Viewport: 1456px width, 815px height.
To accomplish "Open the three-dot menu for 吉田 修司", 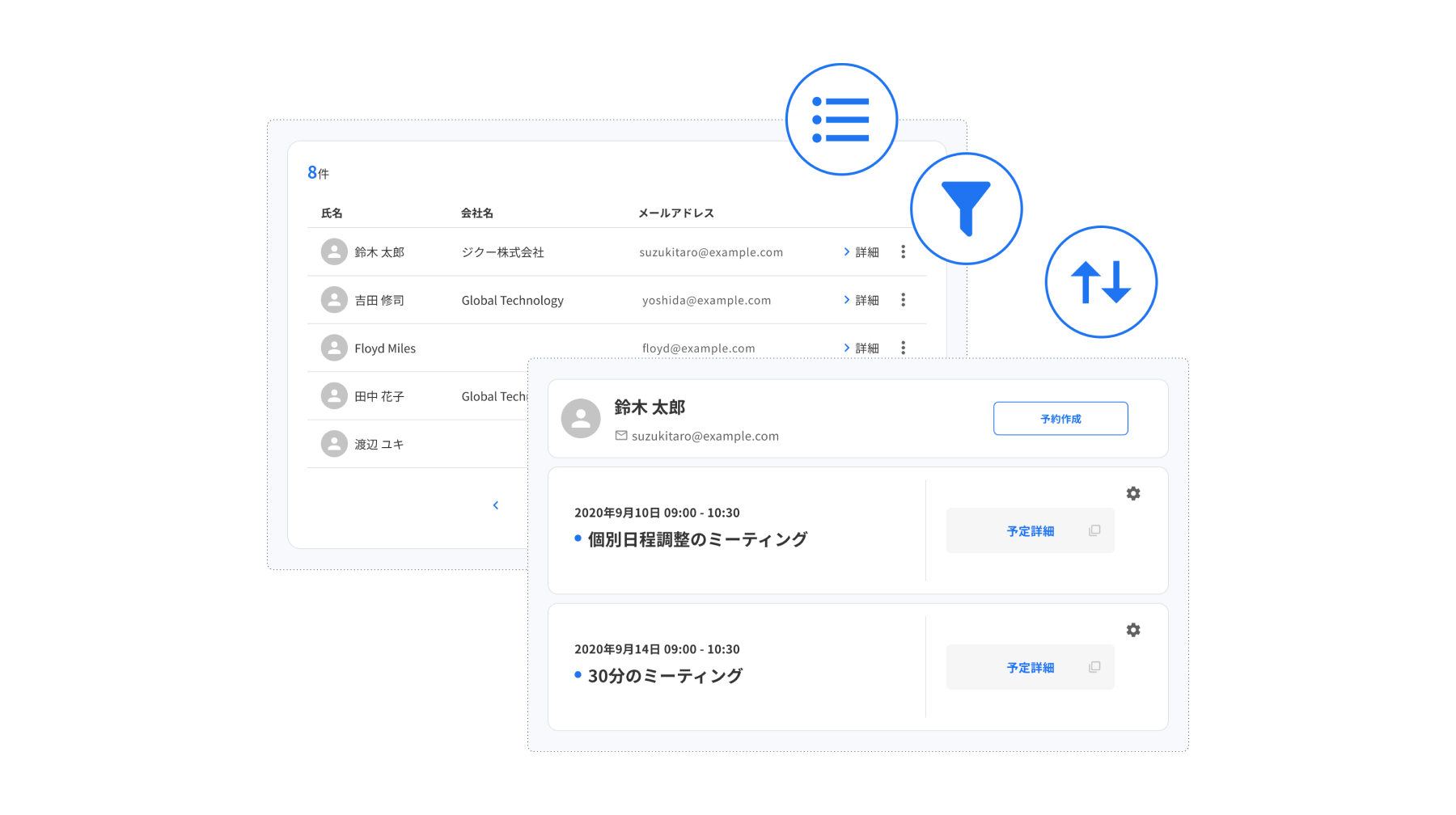I will [x=903, y=300].
